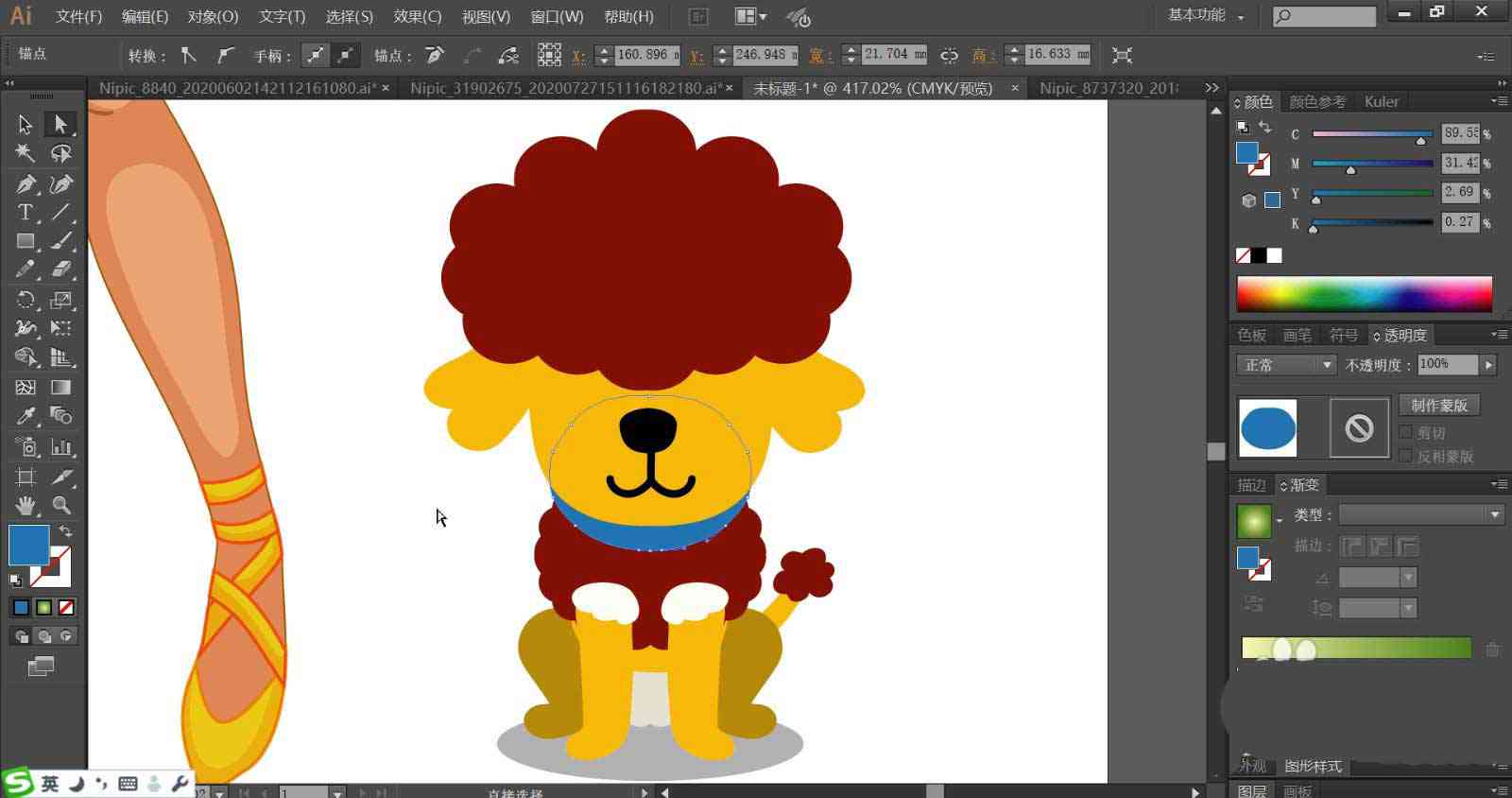Screen dimensions: 1512x798
Task: Switch toolbox paint mode to Color
Action: pyautogui.click(x=21, y=607)
